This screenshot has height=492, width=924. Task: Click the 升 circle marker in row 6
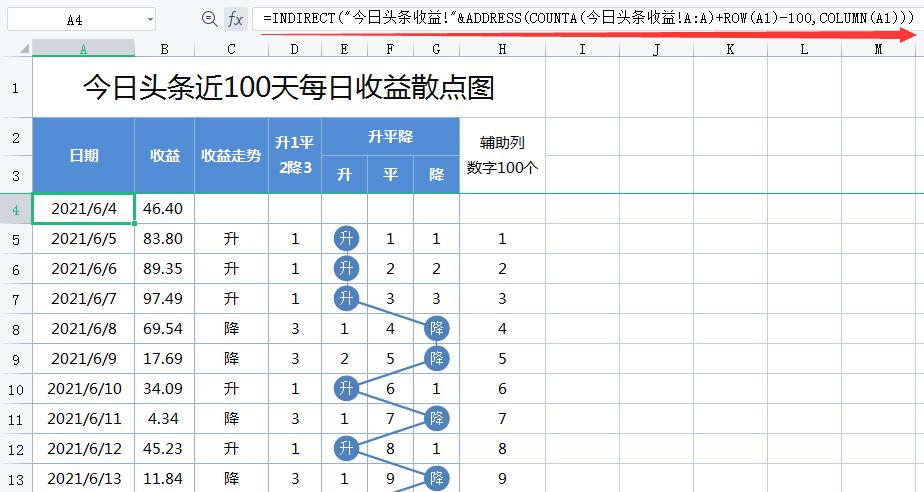[x=346, y=269]
